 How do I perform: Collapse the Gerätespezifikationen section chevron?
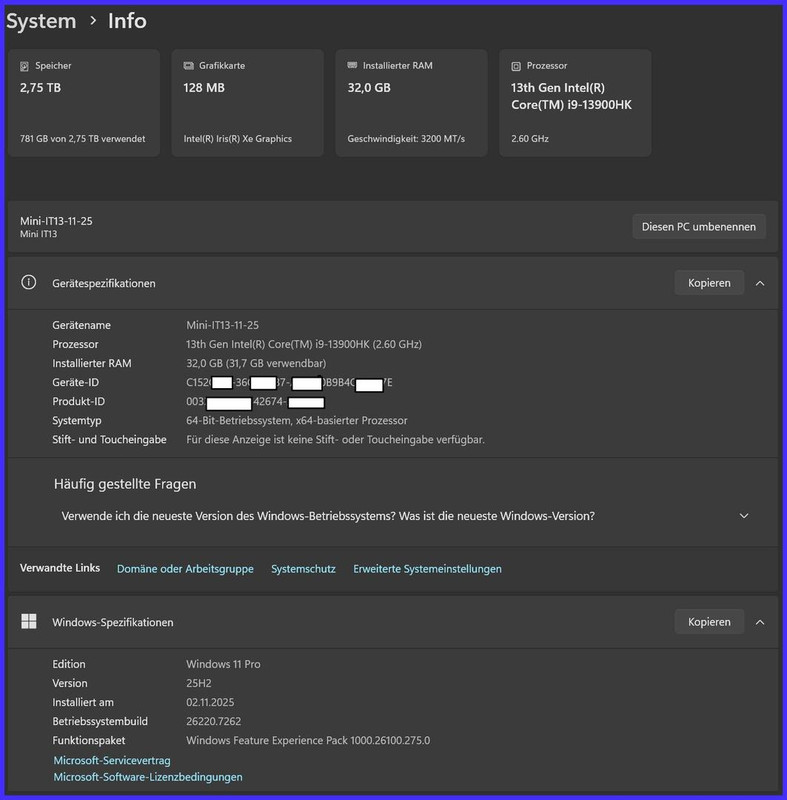(760, 283)
